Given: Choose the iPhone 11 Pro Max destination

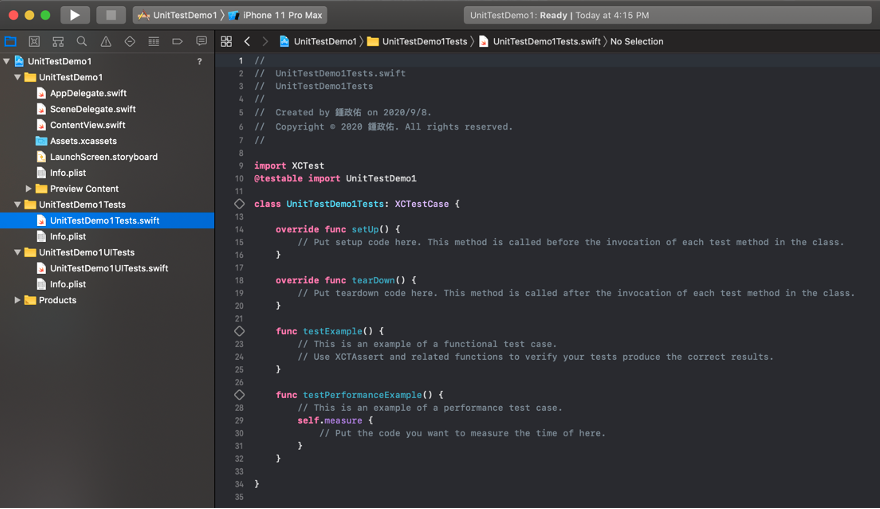Looking at the screenshot, I should click(275, 15).
